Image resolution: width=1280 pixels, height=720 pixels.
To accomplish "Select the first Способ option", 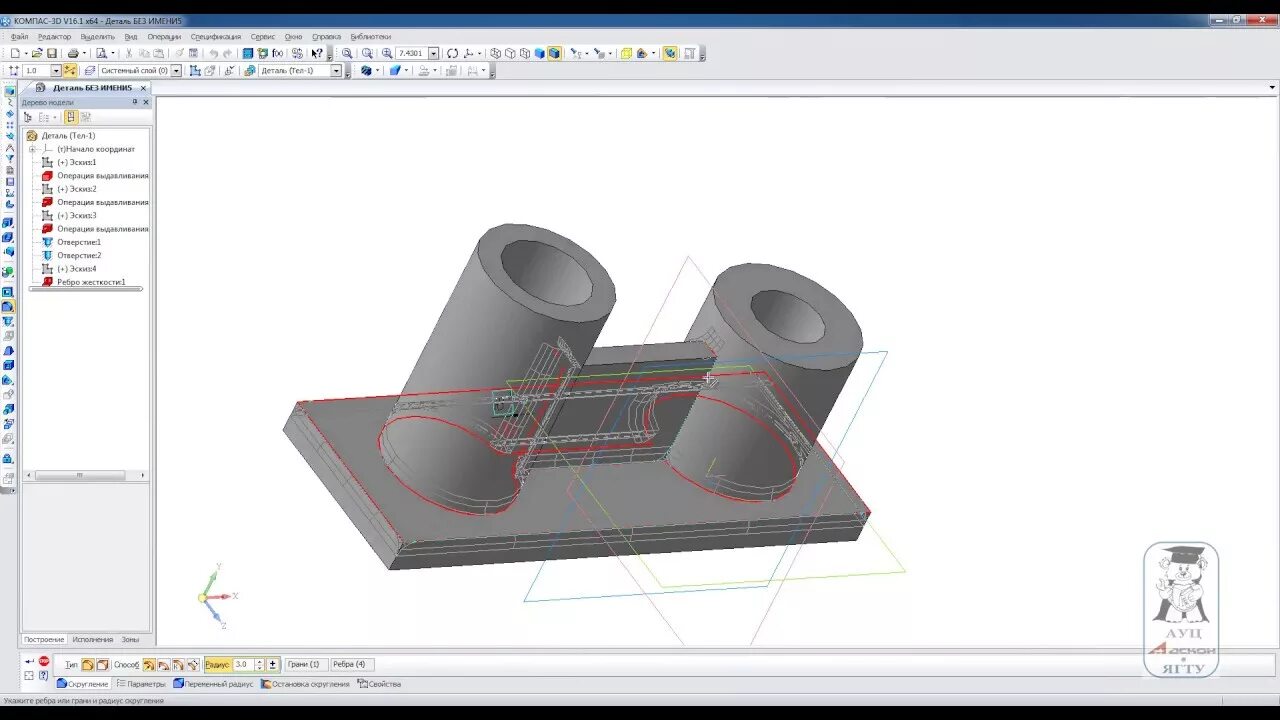I will [149, 664].
